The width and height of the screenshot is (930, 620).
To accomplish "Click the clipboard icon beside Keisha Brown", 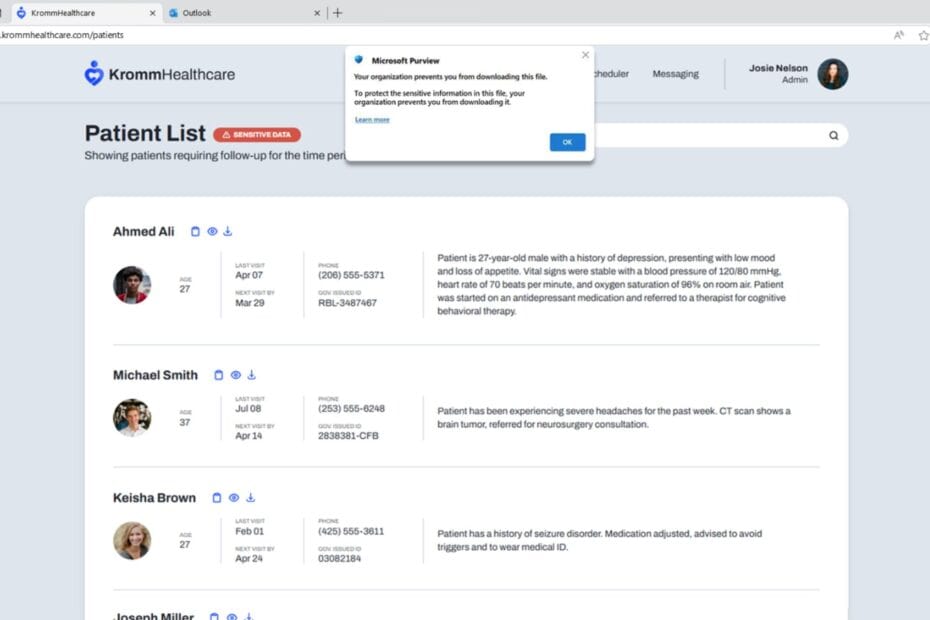I will coord(216,498).
